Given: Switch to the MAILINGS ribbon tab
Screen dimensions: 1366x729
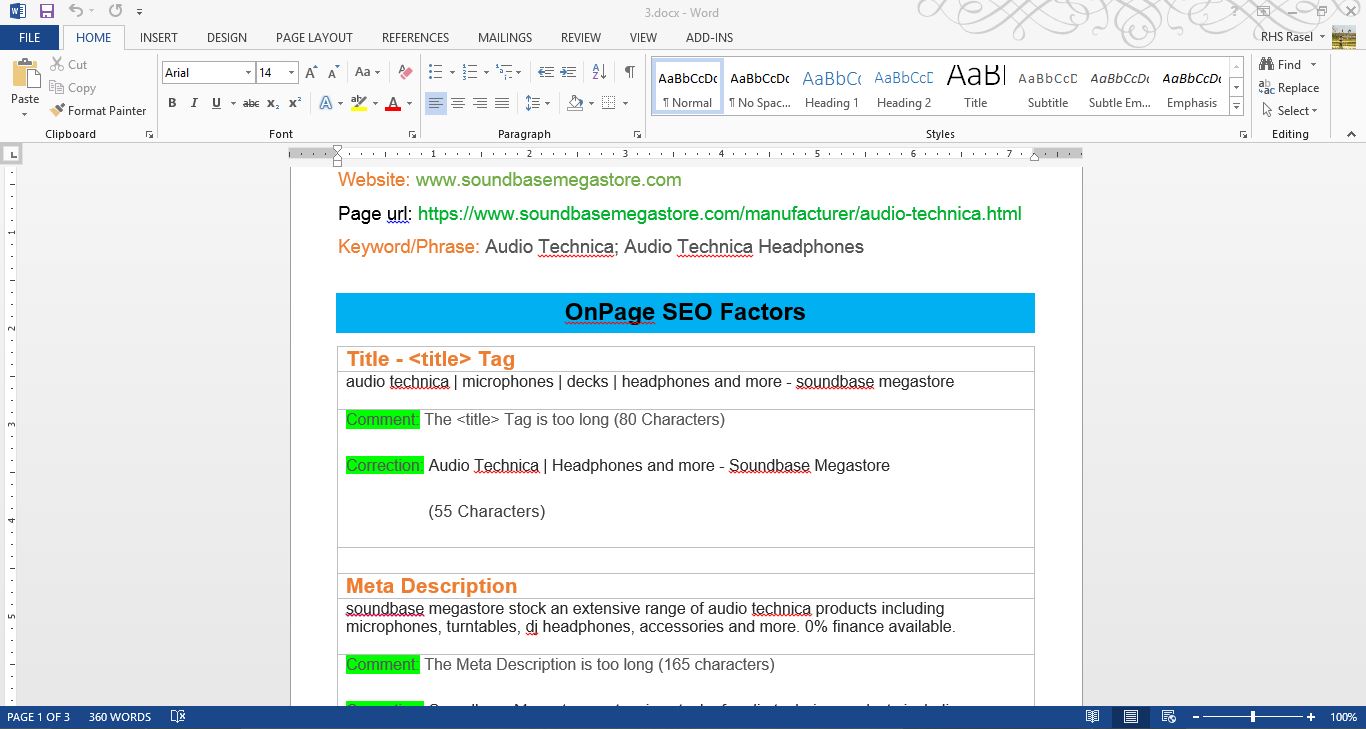Looking at the screenshot, I should point(504,37).
